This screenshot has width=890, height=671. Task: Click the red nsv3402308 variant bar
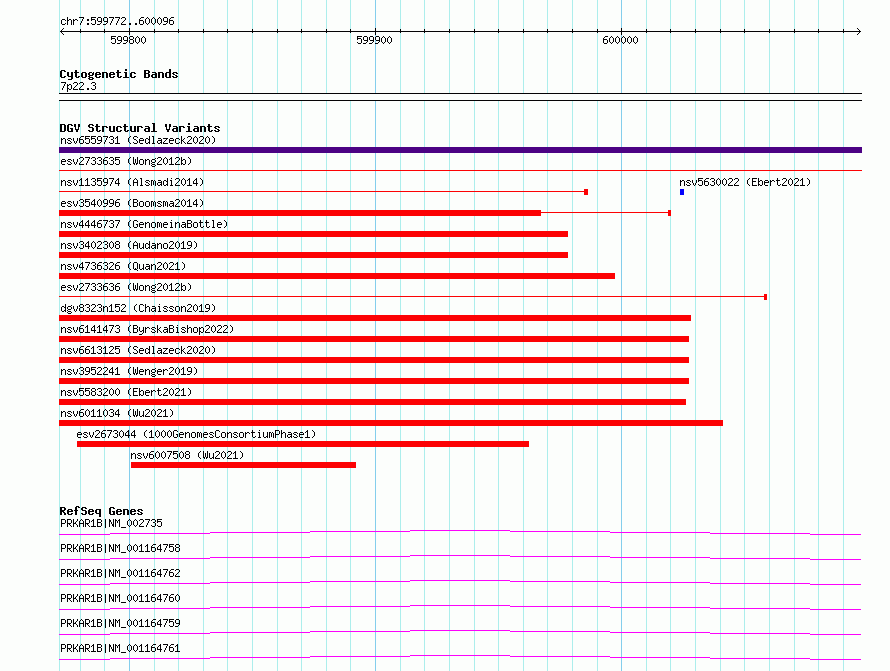(x=313, y=255)
